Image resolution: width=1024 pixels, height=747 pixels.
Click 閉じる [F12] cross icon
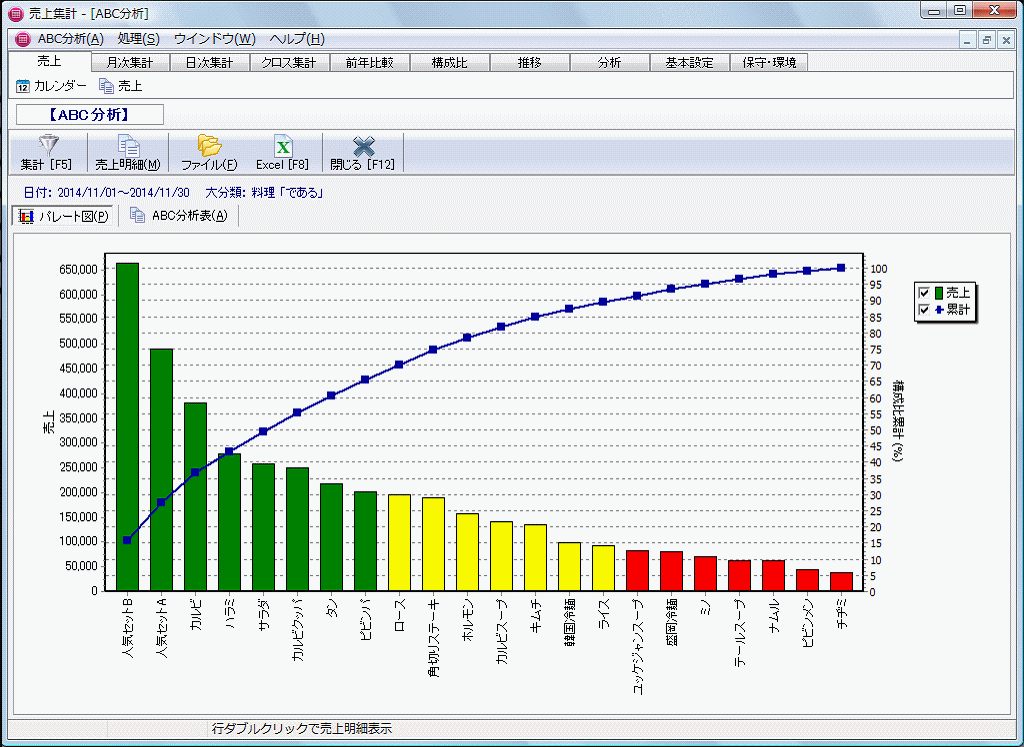point(363,145)
